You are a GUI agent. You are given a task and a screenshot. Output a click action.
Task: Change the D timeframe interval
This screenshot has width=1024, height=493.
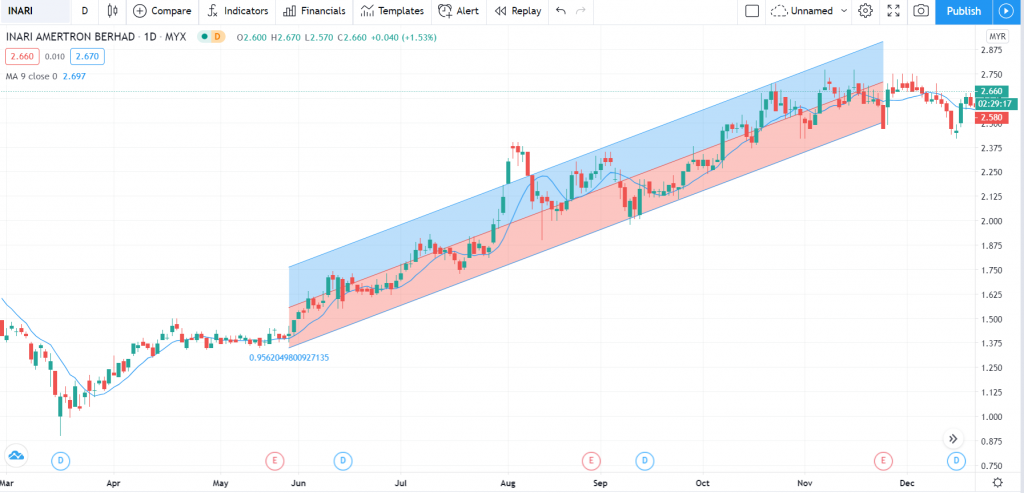tap(84, 11)
